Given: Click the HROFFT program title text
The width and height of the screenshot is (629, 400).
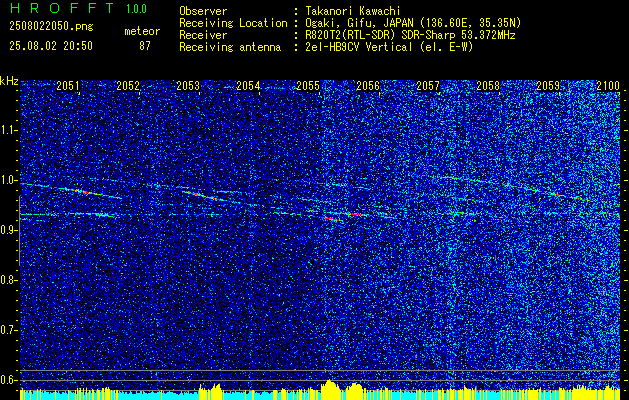Looking at the screenshot, I should click(x=62, y=8).
